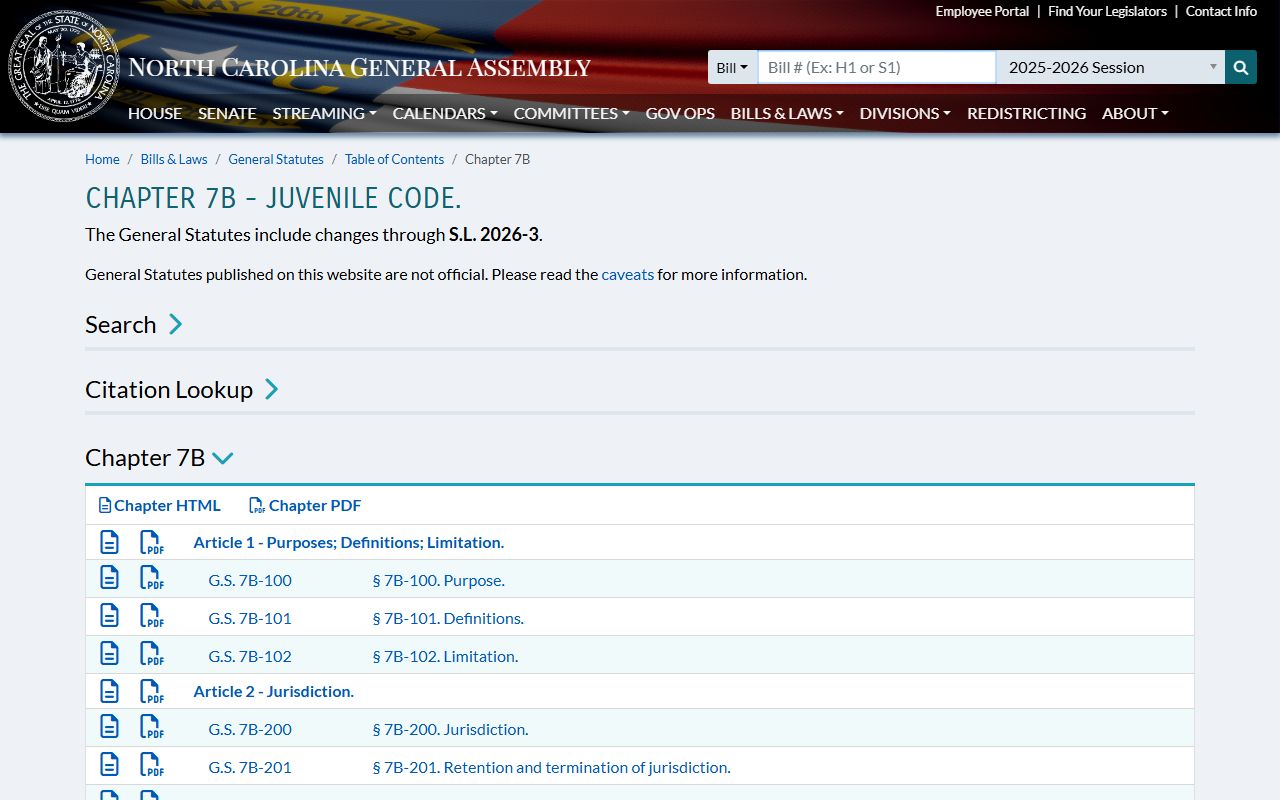Open § 7B-201. Retention and termination link
Image resolution: width=1280 pixels, height=800 pixels.
(551, 767)
